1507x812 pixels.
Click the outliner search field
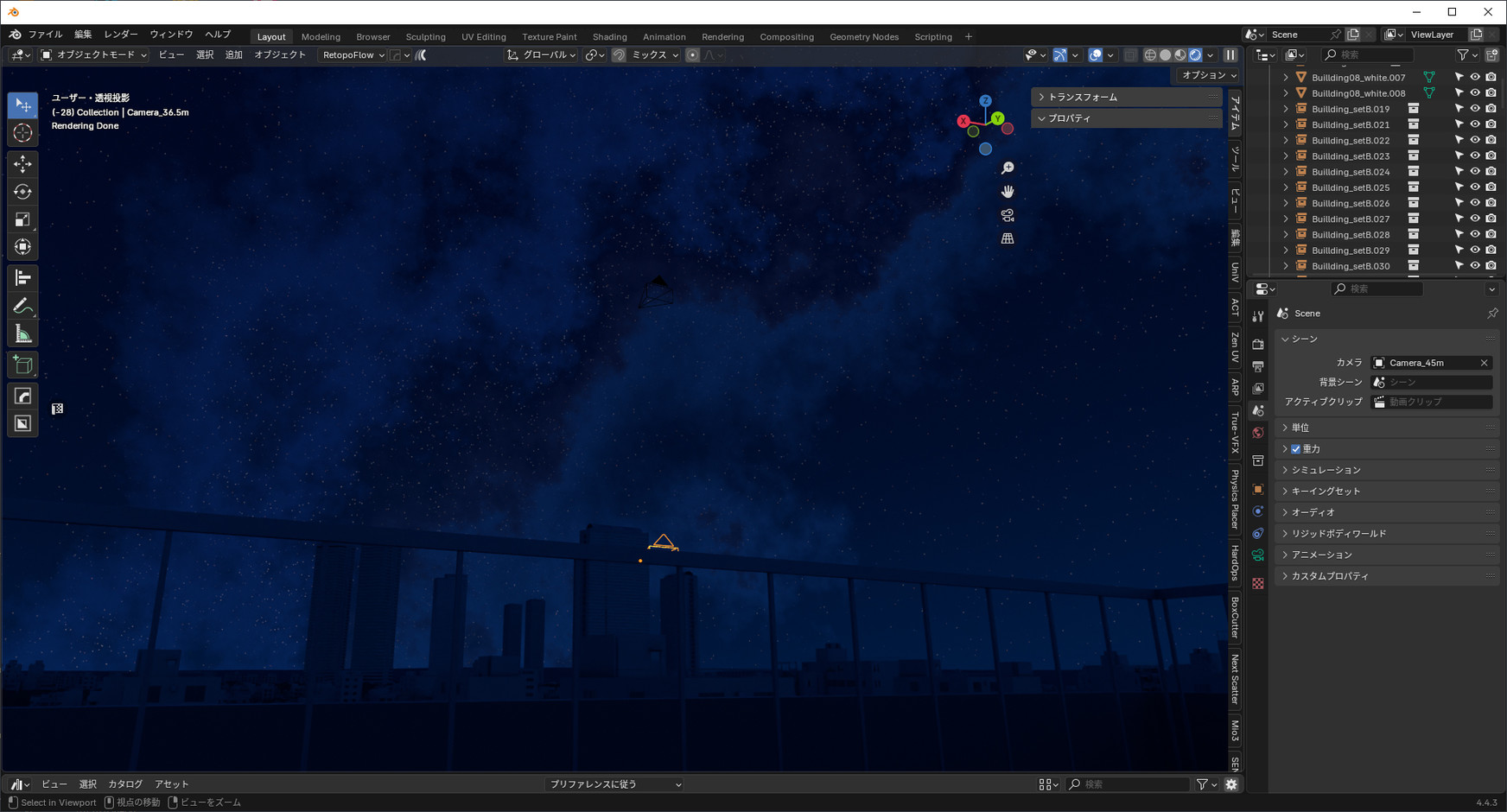[1374, 55]
